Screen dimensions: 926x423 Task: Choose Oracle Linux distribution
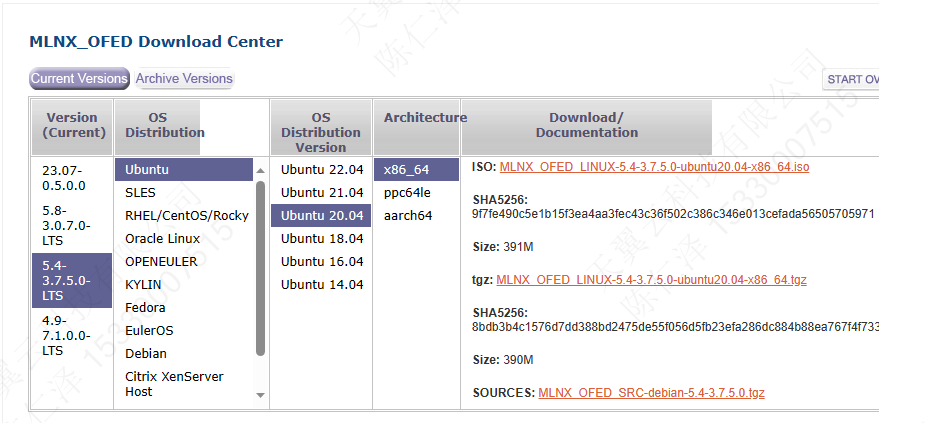coord(184,239)
